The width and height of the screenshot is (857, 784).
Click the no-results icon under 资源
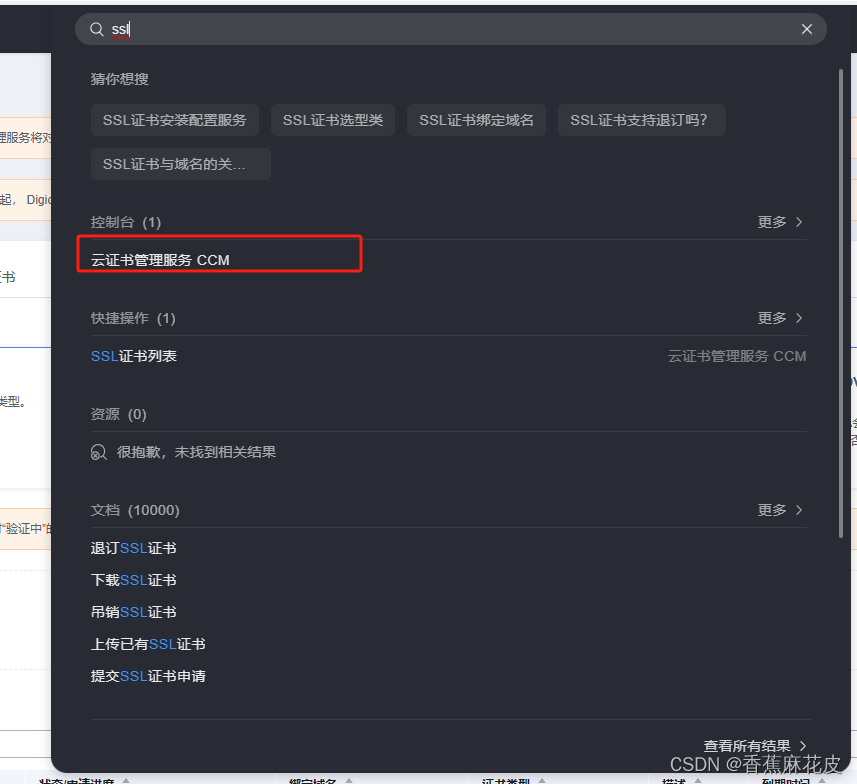point(98,453)
